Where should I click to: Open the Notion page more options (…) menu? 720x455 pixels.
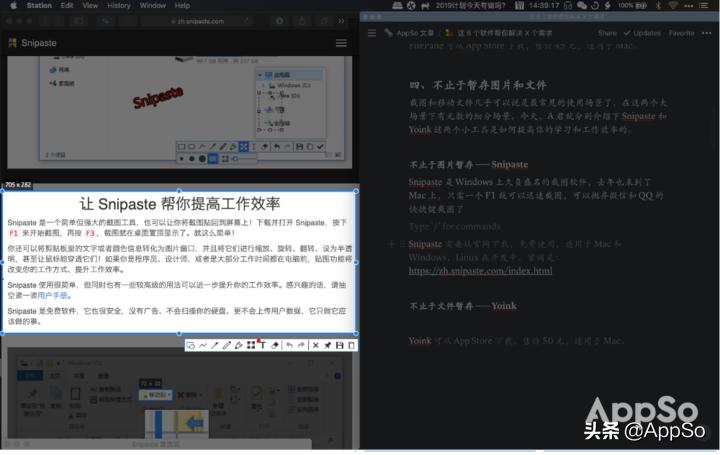(707, 33)
